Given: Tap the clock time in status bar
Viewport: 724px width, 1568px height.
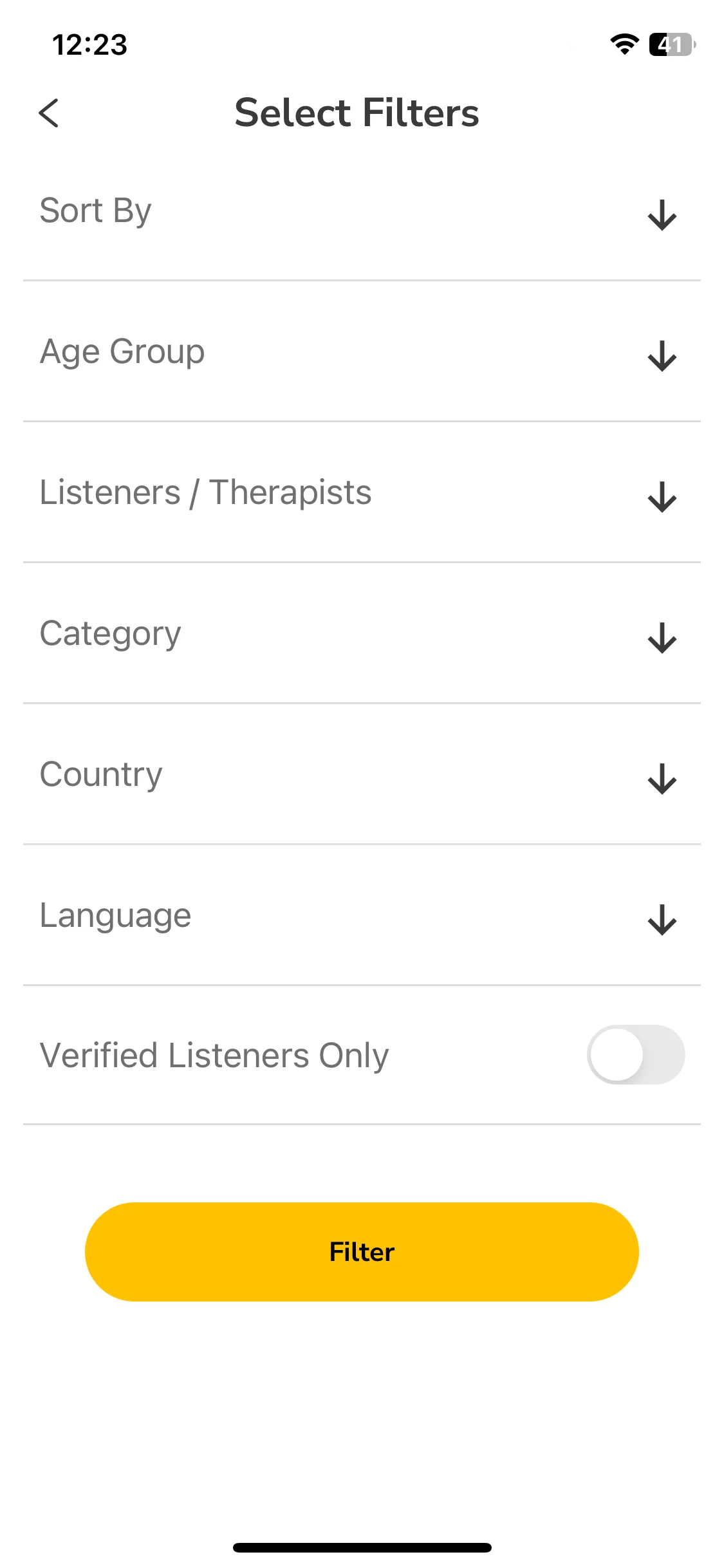Looking at the screenshot, I should click(90, 45).
